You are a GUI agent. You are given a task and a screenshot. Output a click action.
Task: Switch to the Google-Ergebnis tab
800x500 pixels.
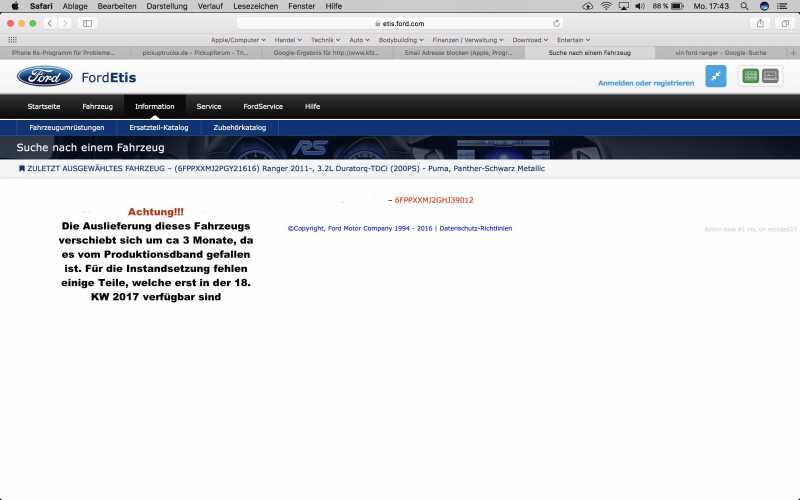[327, 53]
